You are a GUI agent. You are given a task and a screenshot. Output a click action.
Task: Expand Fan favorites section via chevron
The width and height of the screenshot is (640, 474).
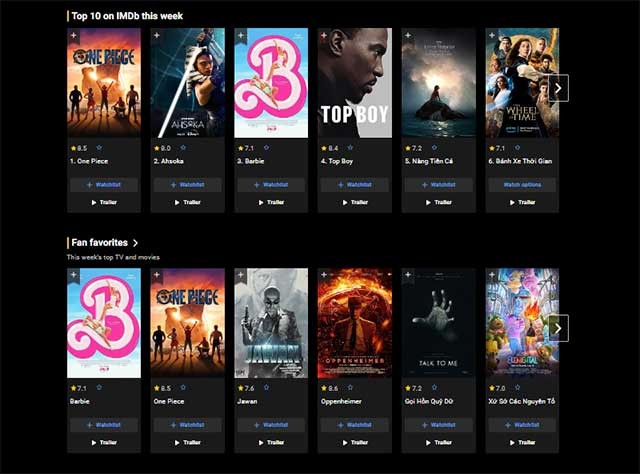[136, 243]
